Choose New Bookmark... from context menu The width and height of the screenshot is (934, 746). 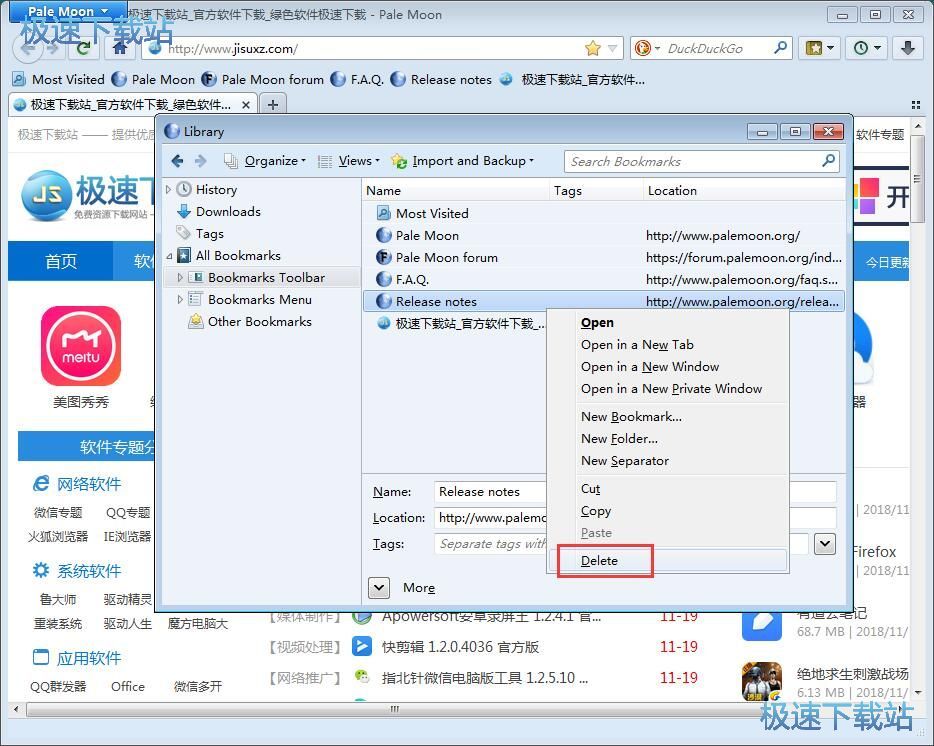coord(668,416)
